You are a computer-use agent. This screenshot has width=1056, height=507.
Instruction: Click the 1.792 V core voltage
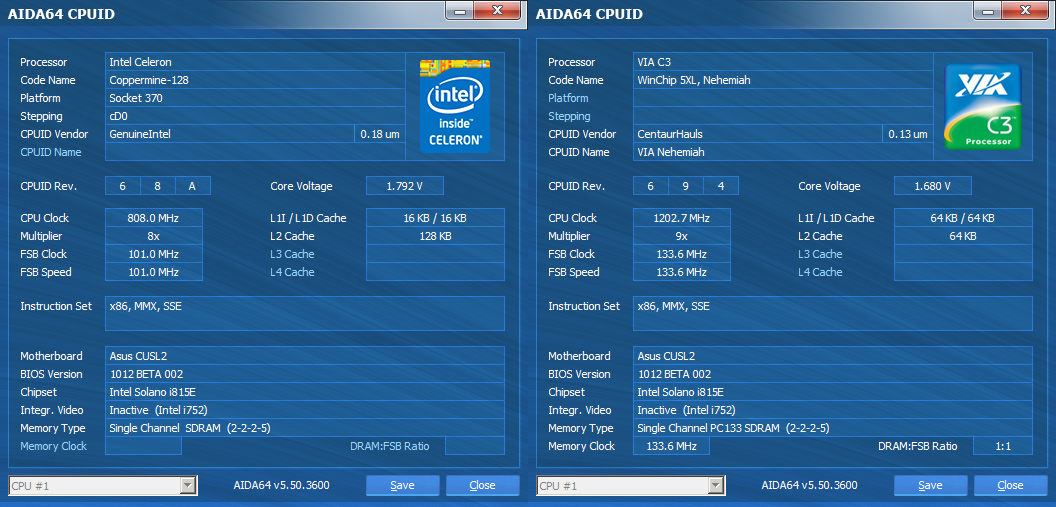point(405,186)
